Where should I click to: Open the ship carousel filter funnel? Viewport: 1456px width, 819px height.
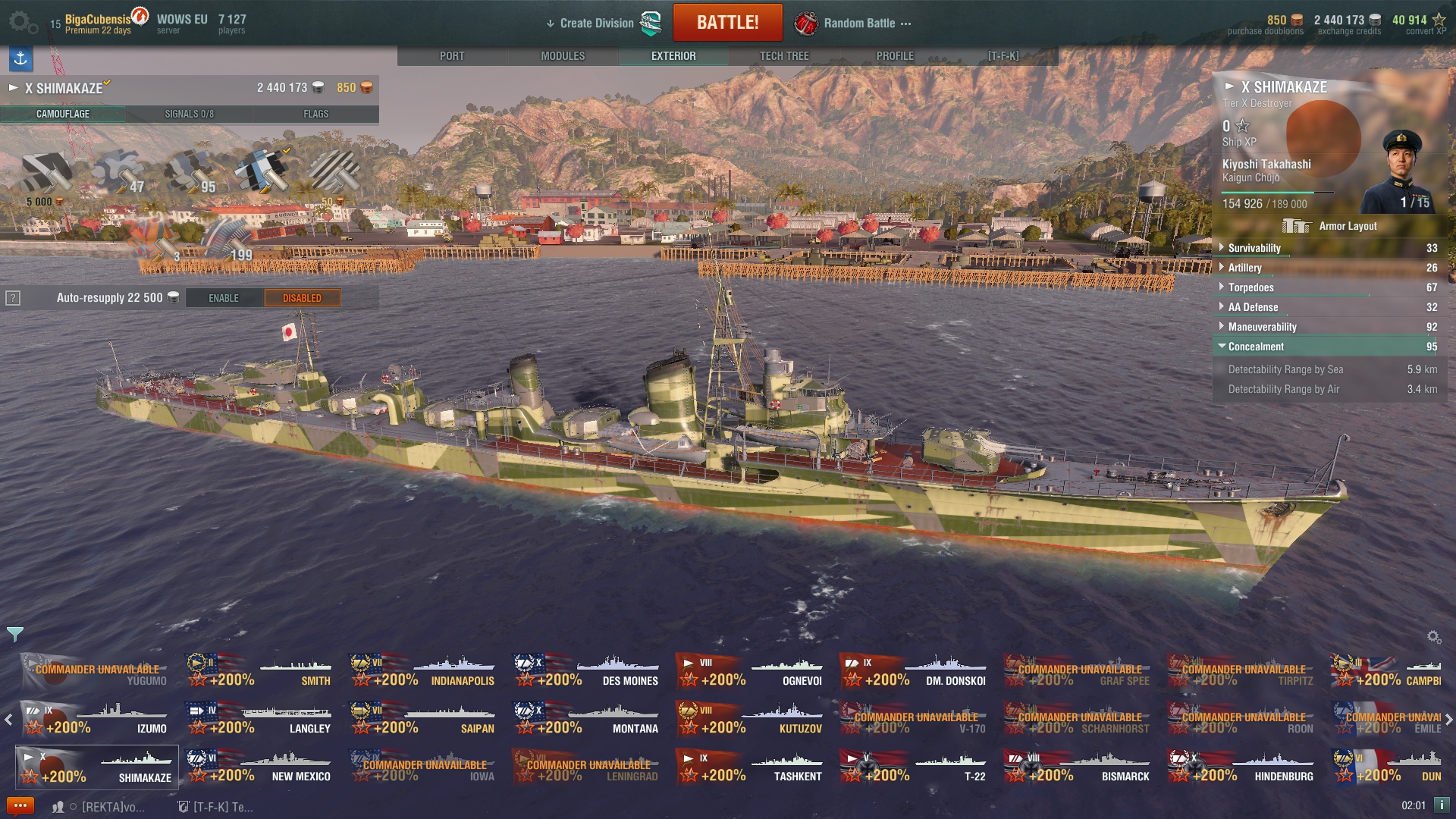pos(15,633)
